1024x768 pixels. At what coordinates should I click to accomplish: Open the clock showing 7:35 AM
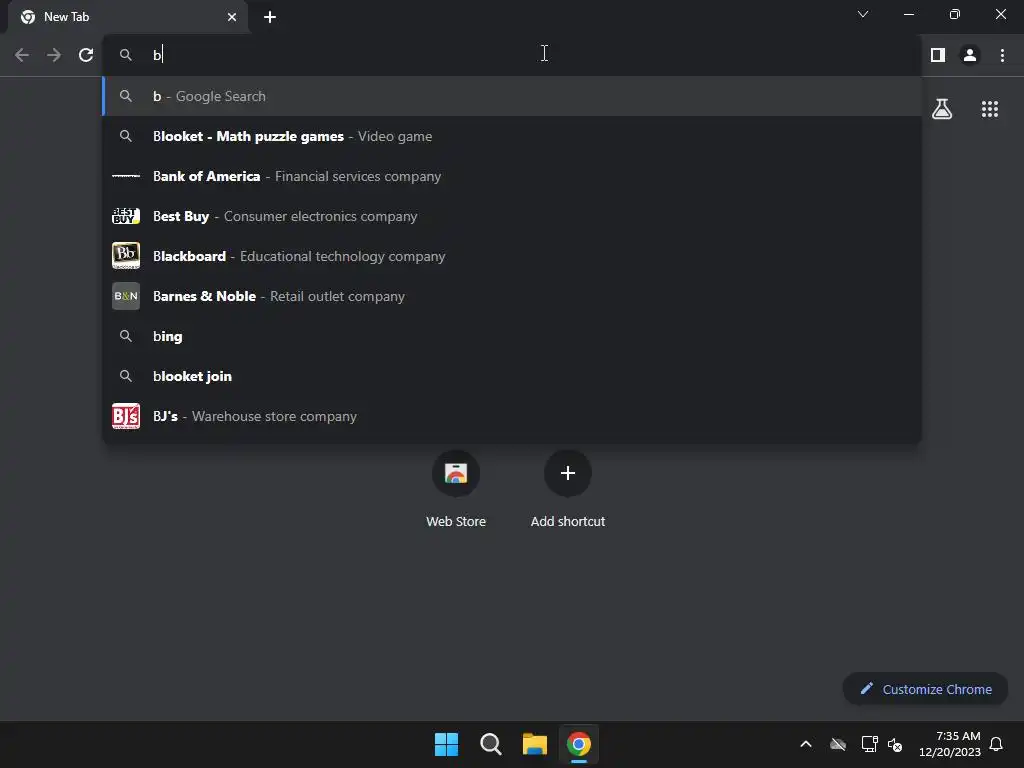click(x=950, y=744)
